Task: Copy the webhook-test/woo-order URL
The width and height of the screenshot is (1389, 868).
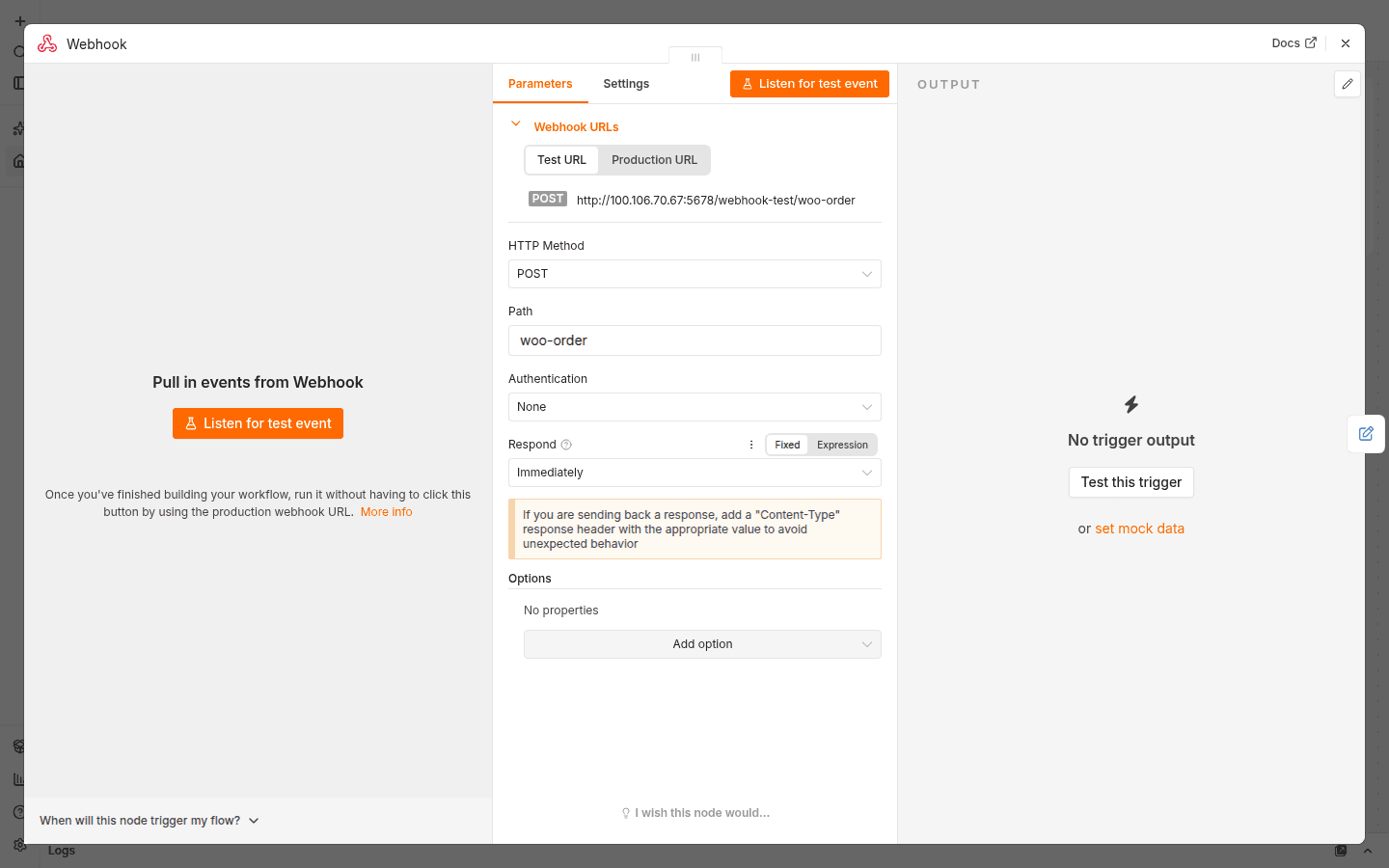Action: coord(716,201)
